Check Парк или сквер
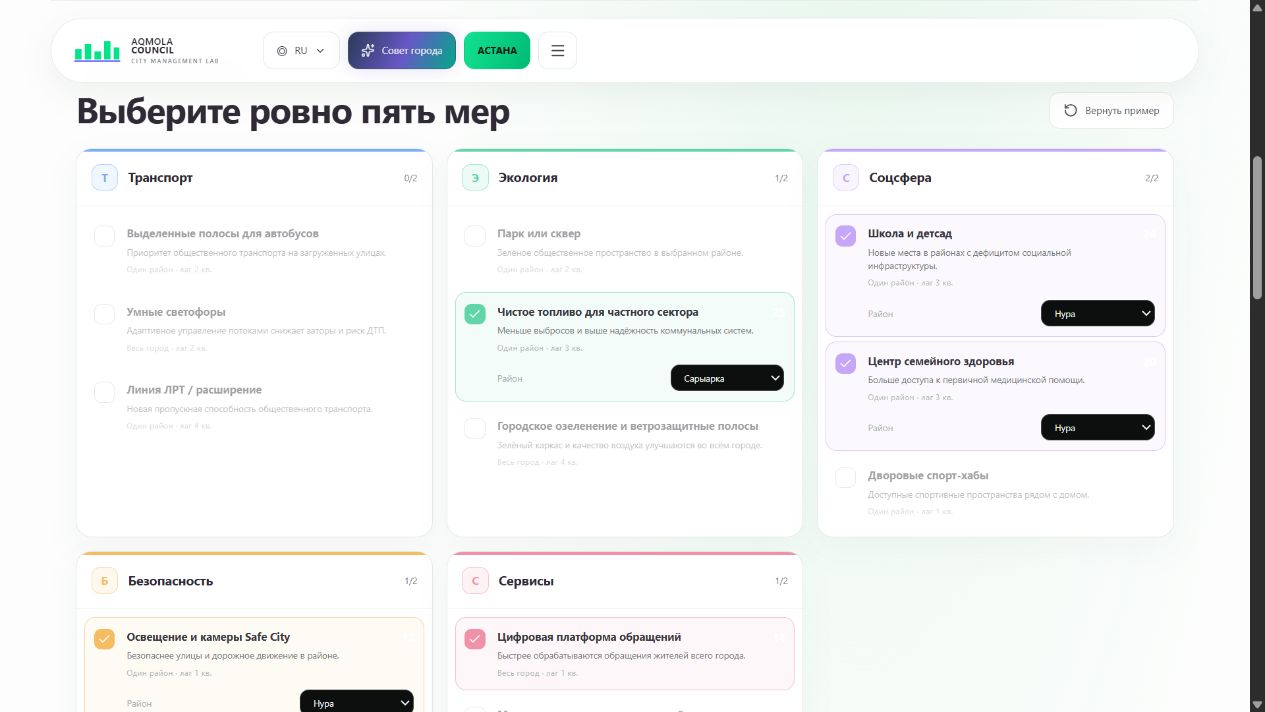The height and width of the screenshot is (712, 1265). click(475, 236)
